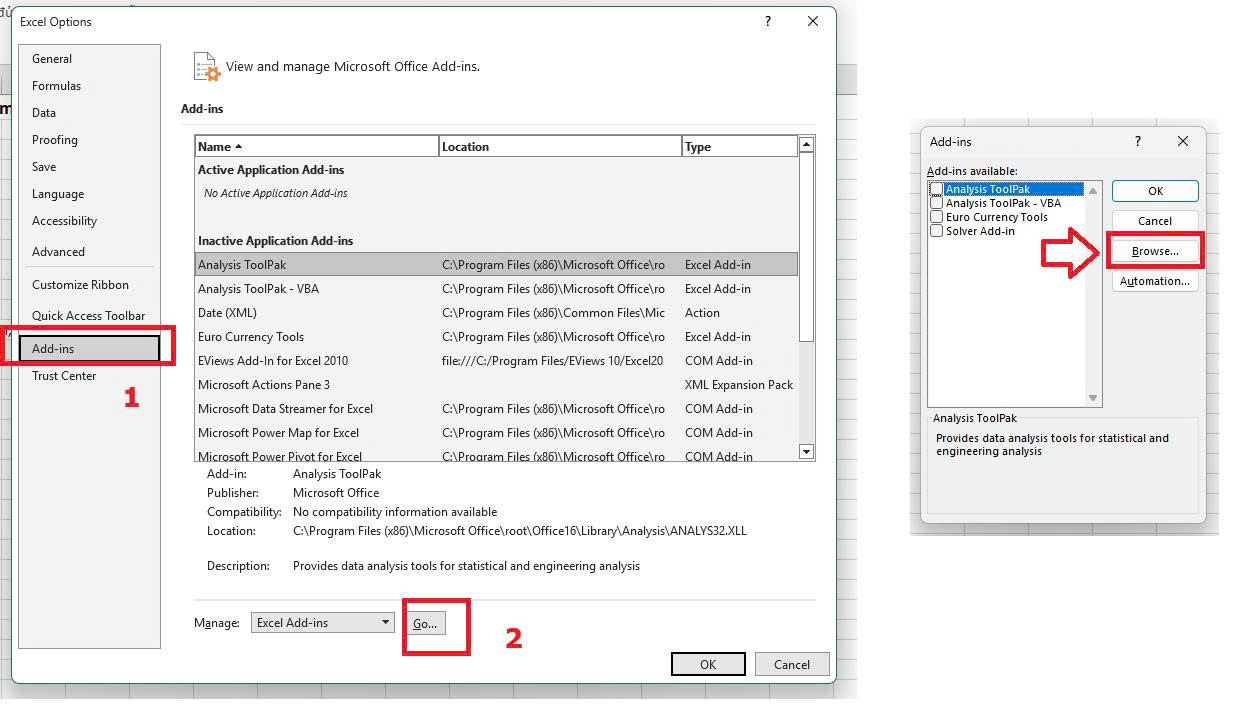Enable Analysis ToolPak - VBA
Viewport: 1240px width, 706px height.
point(936,203)
